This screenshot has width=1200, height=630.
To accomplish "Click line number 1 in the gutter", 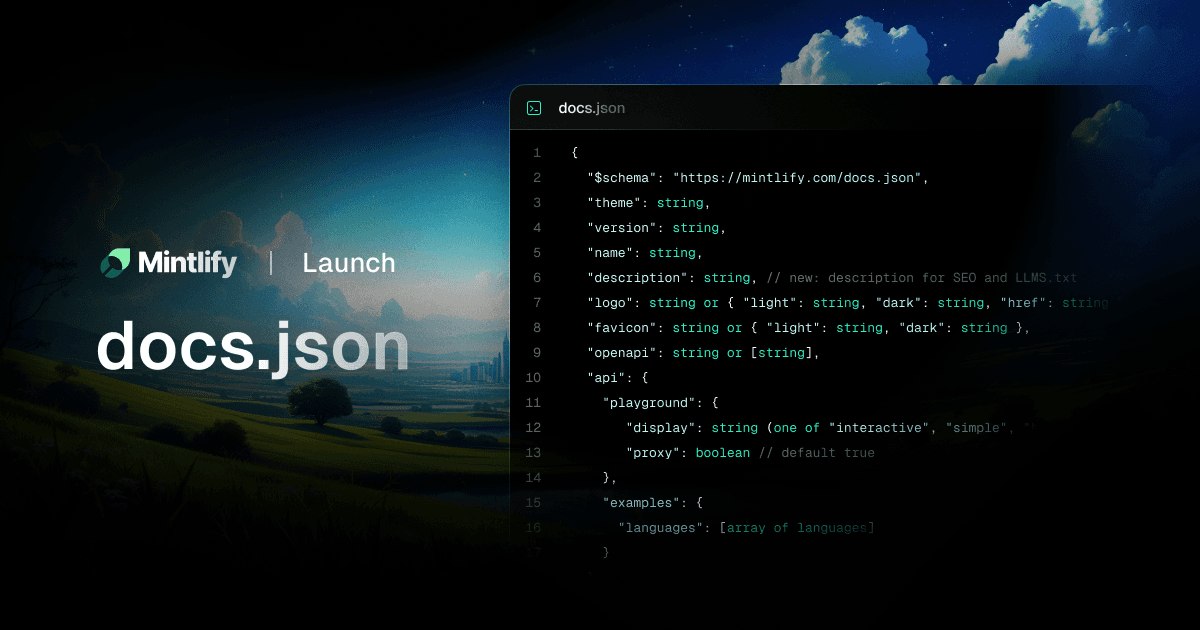I will click(x=537, y=153).
